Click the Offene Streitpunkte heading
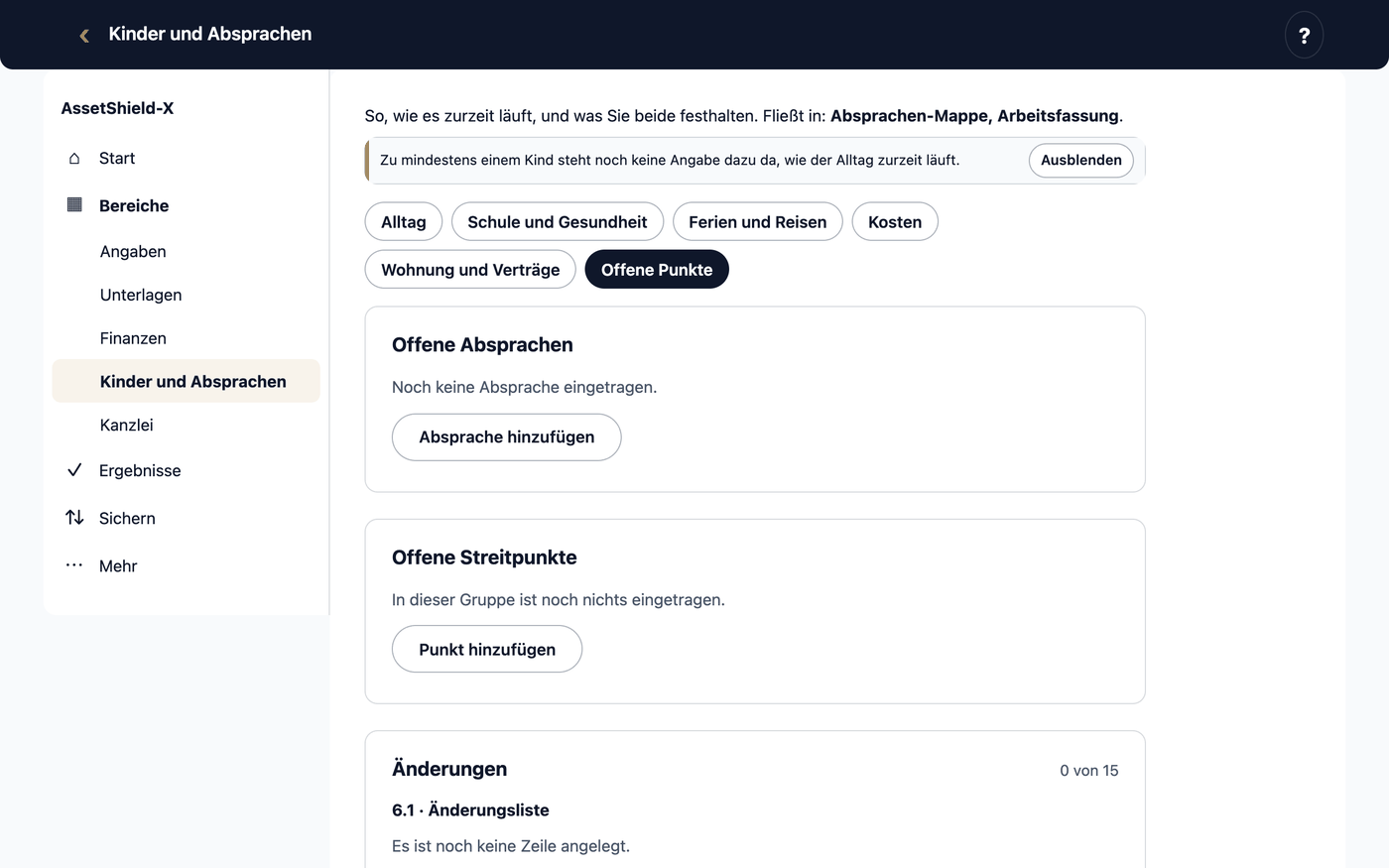The image size is (1389, 868). point(484,558)
